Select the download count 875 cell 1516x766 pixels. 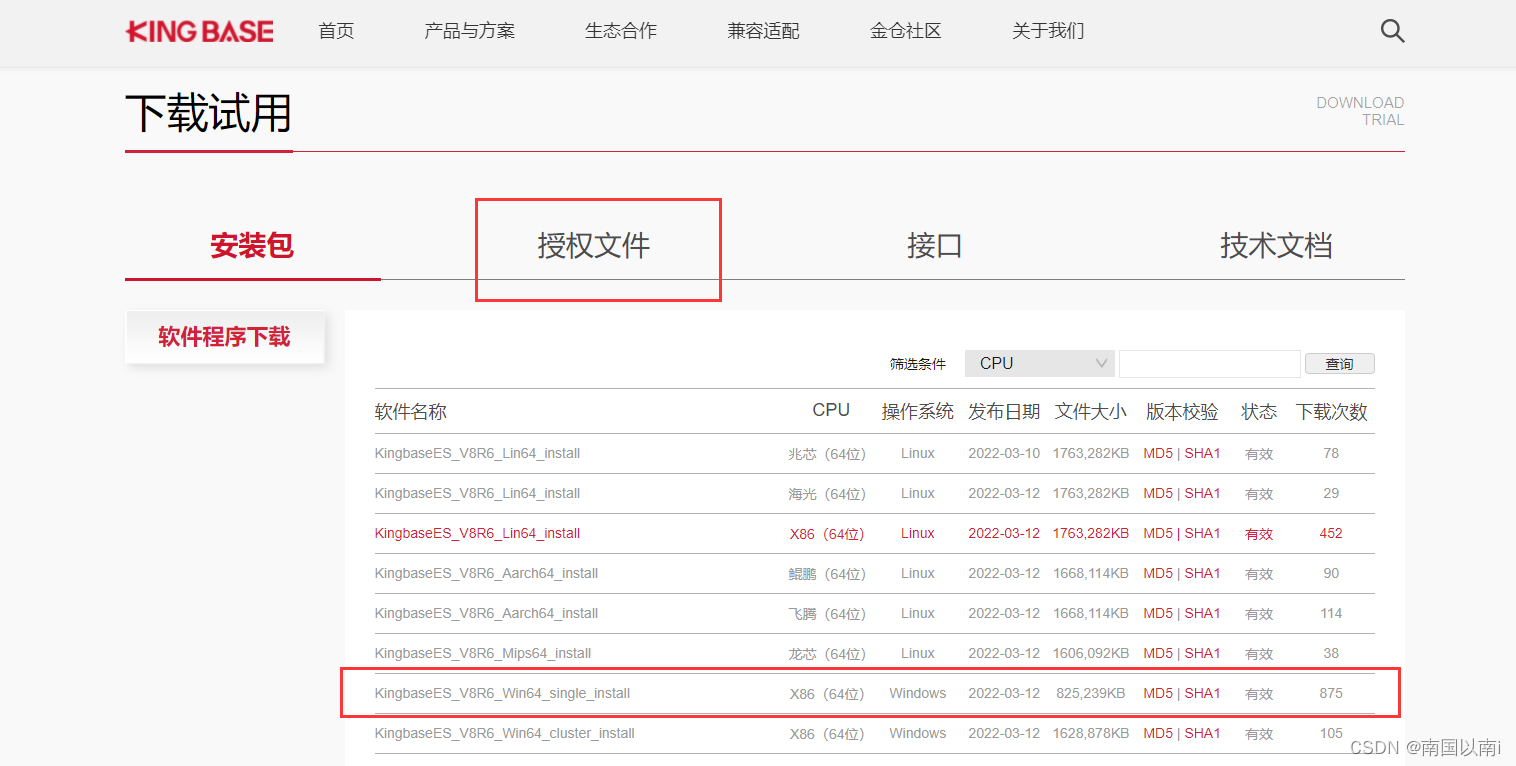point(1331,693)
